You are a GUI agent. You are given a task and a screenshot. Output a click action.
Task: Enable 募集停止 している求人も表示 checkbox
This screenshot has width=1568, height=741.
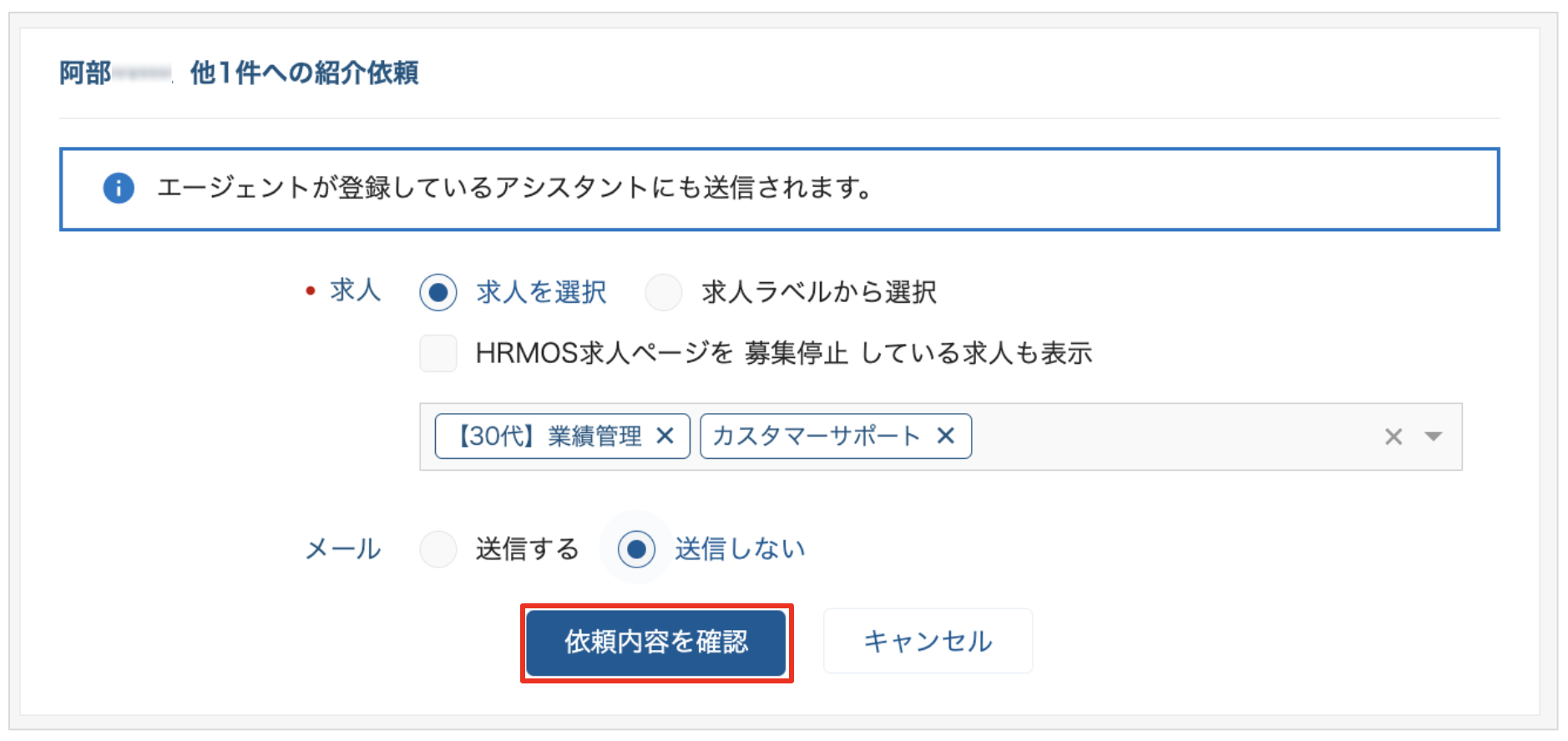coord(438,353)
